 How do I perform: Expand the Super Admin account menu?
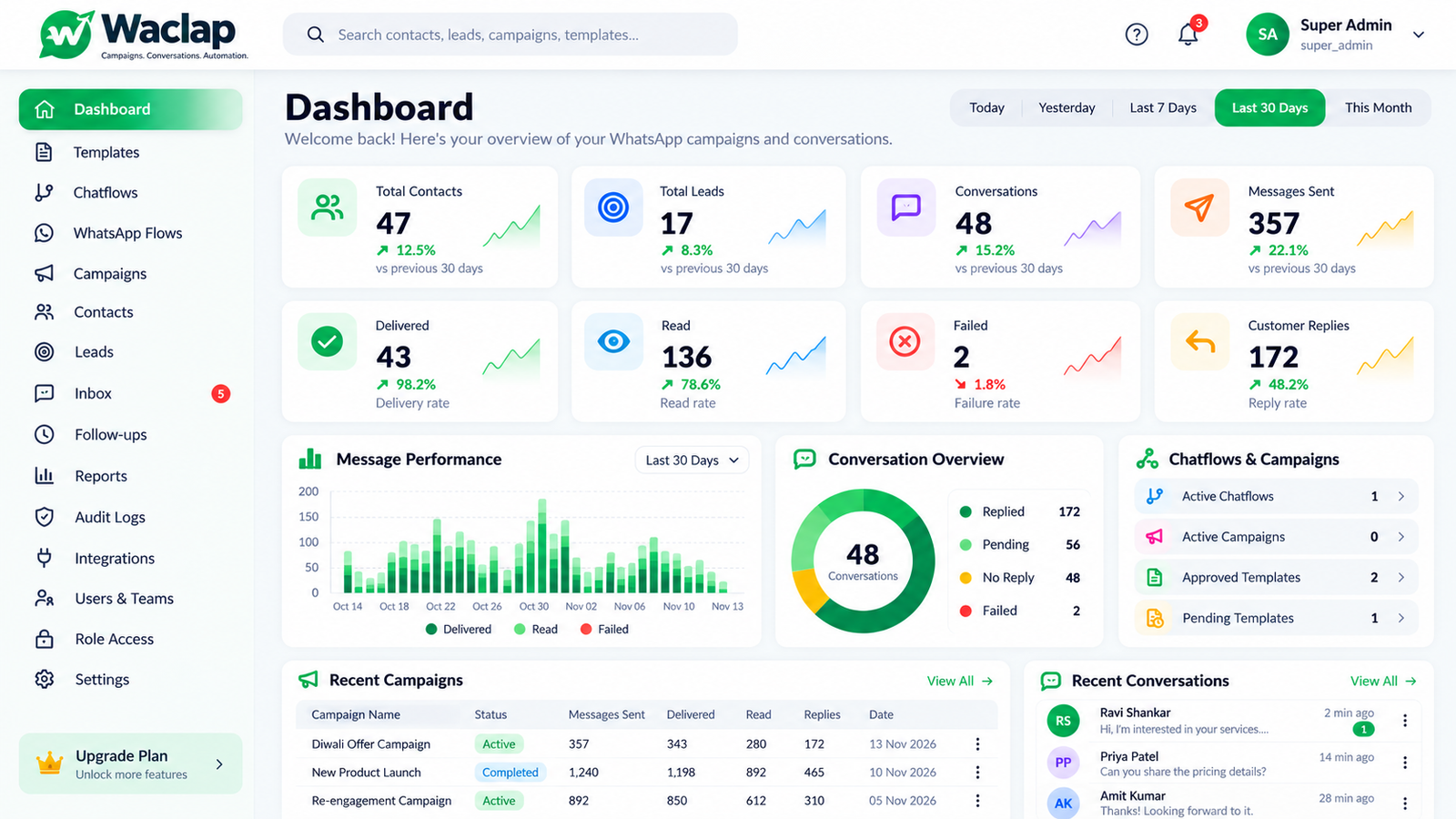(x=1418, y=35)
